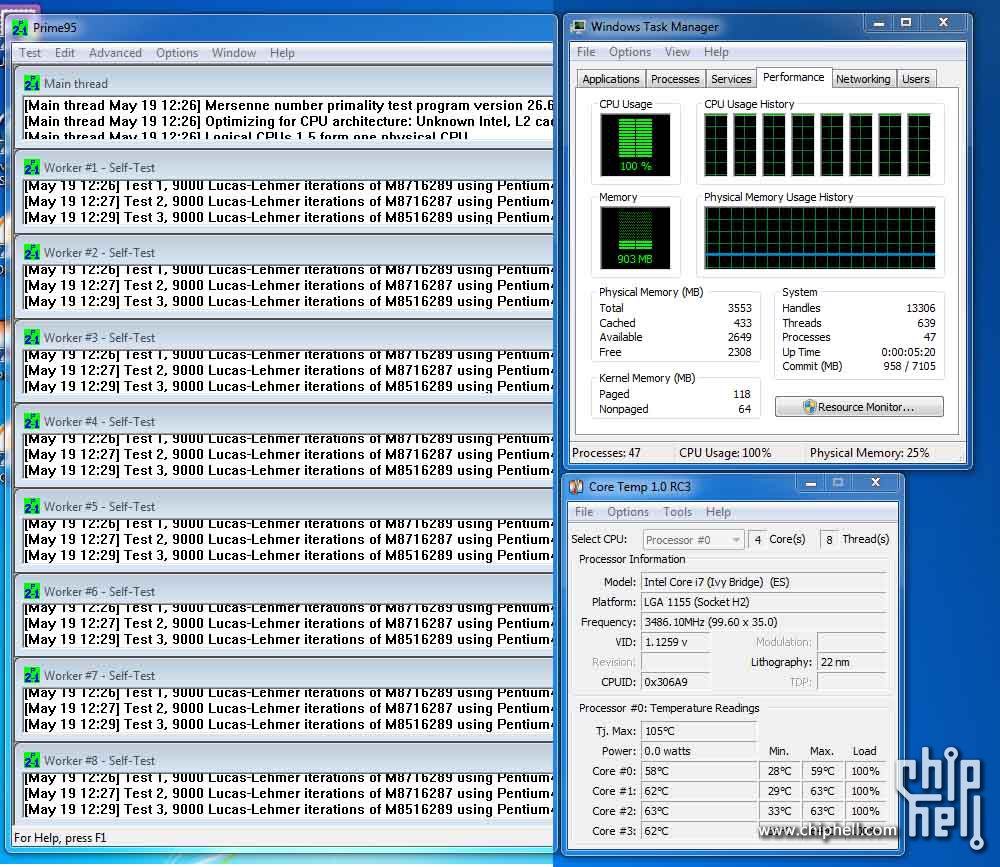Click the VID field showing 1.1259 v
Screen dimensions: 1000x867
[675, 642]
